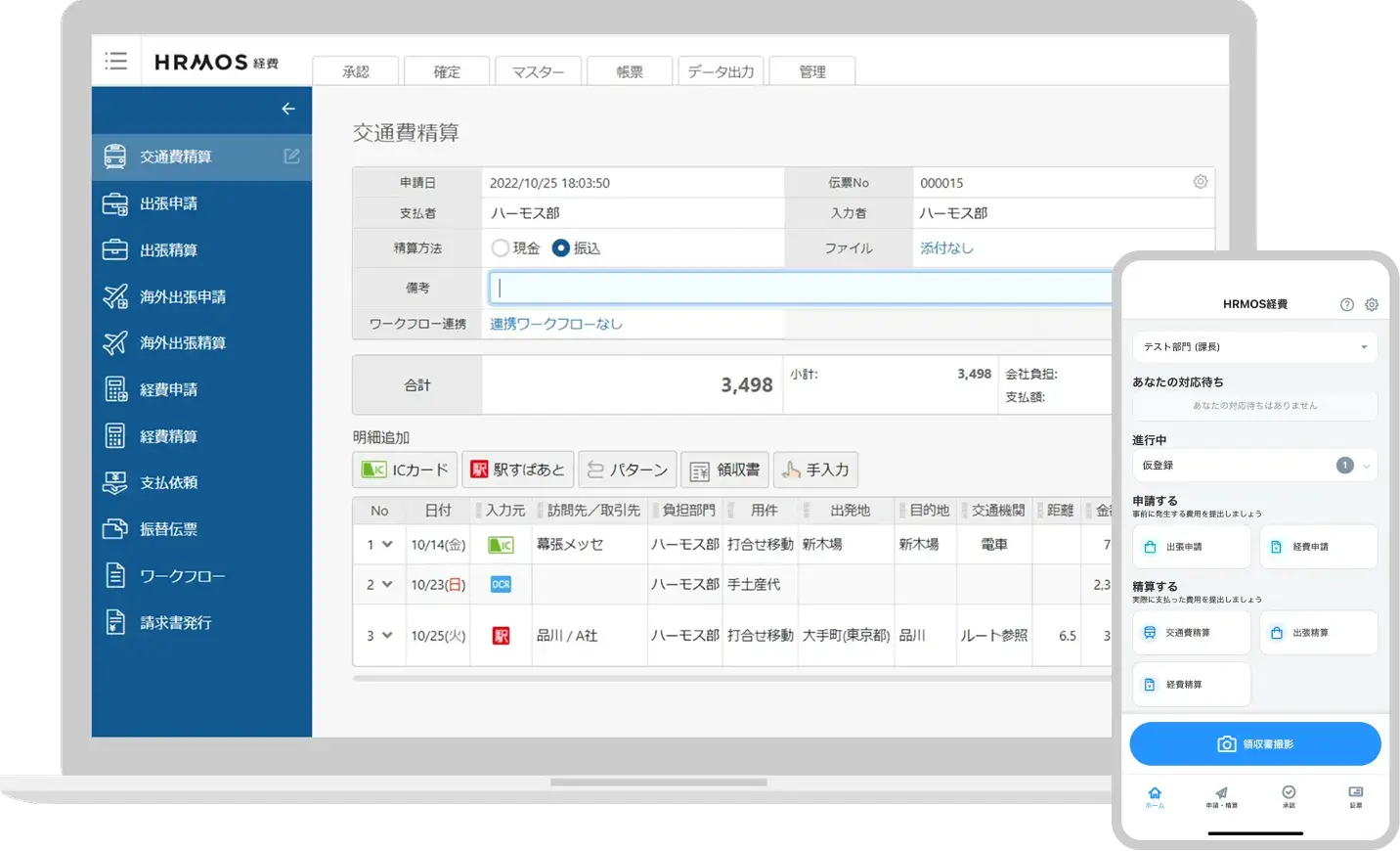Viewport: 1400px width, 851px height.
Task: Click the 添付なし file link
Action: 946,248
